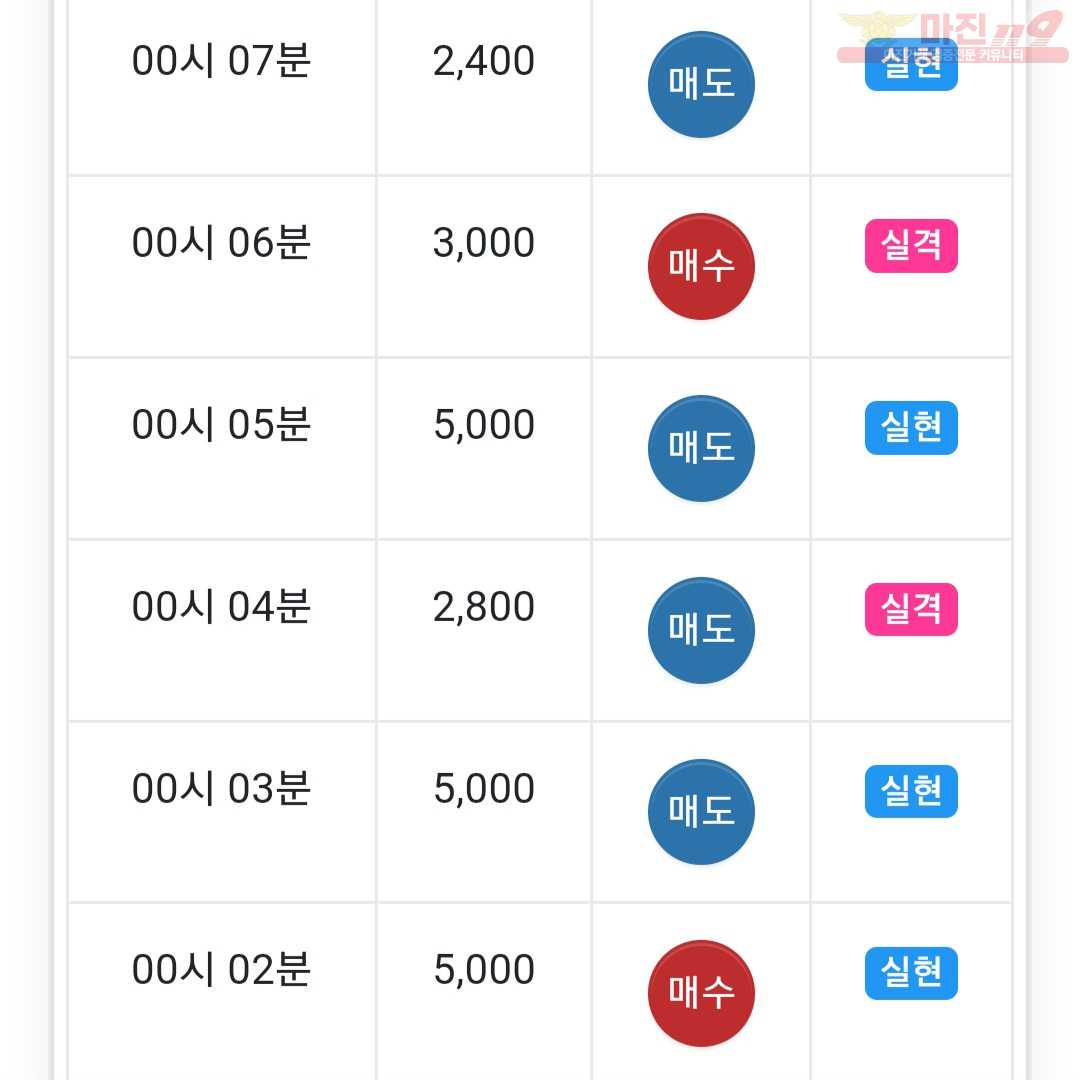Click the pink 실격 badge at 00시 06분
This screenshot has width=1080, height=1080.
[x=911, y=246]
